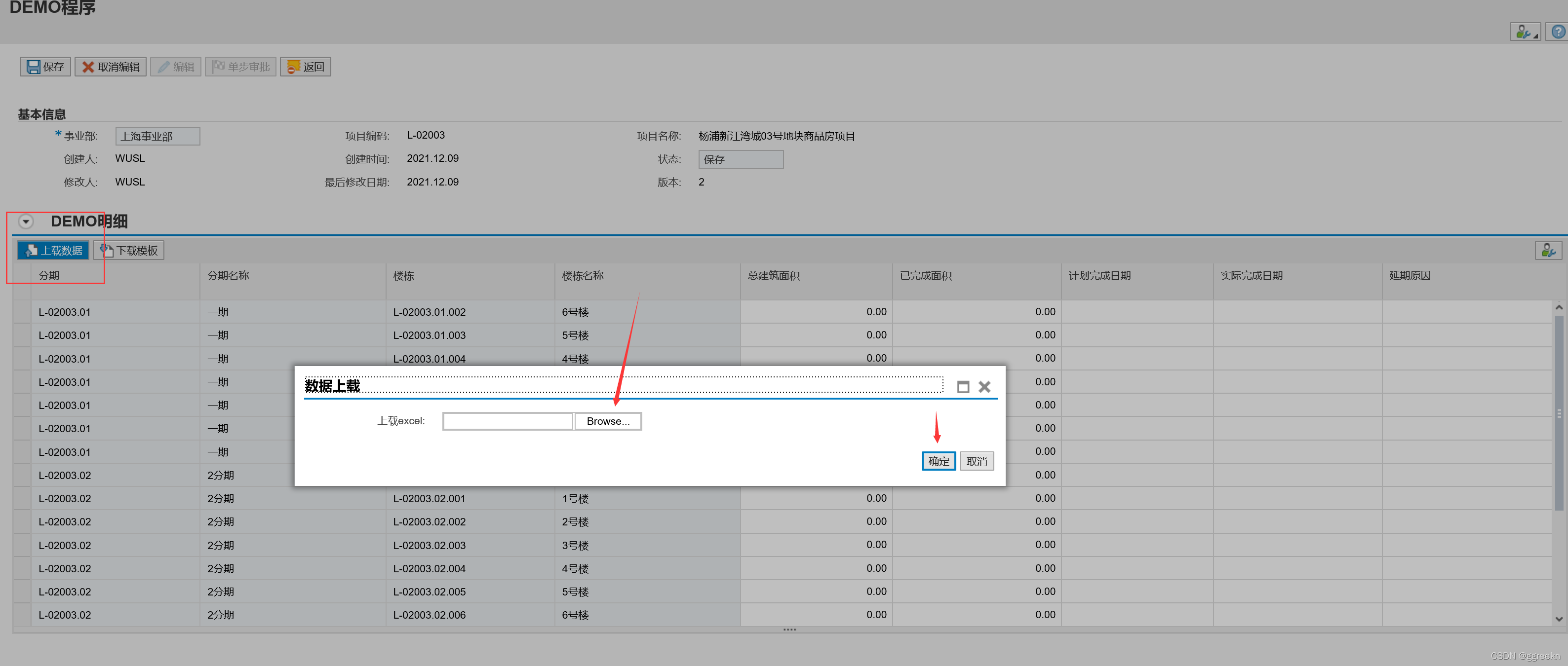Click the 楼栋 column header
Screen dimensions: 1568x666
click(x=470, y=281)
